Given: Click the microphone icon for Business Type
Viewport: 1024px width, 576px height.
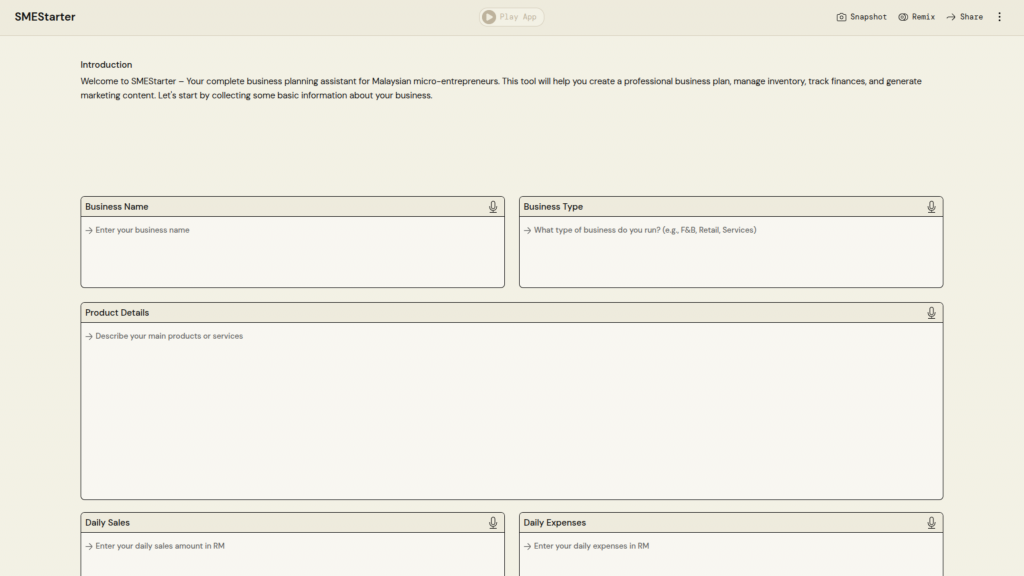Looking at the screenshot, I should [x=931, y=207].
